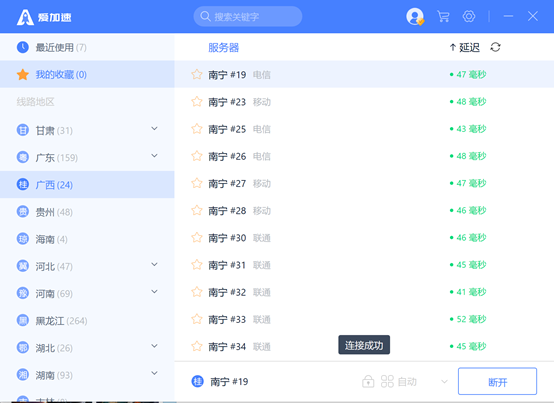Screen dimensions: 554x403
Task: Open the shopping cart icon
Action: click(x=443, y=16)
